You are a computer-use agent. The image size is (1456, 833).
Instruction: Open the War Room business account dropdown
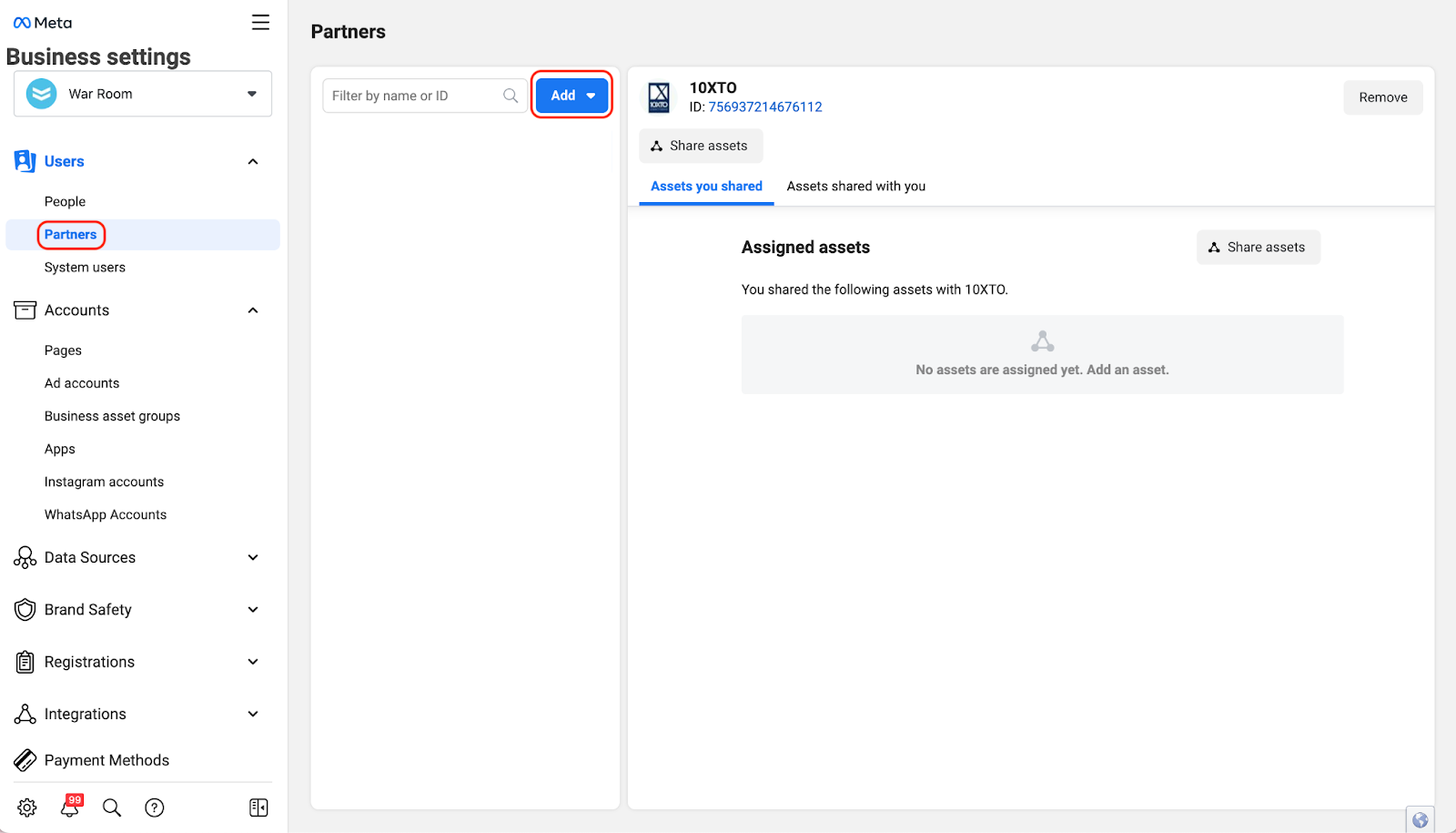(x=143, y=94)
